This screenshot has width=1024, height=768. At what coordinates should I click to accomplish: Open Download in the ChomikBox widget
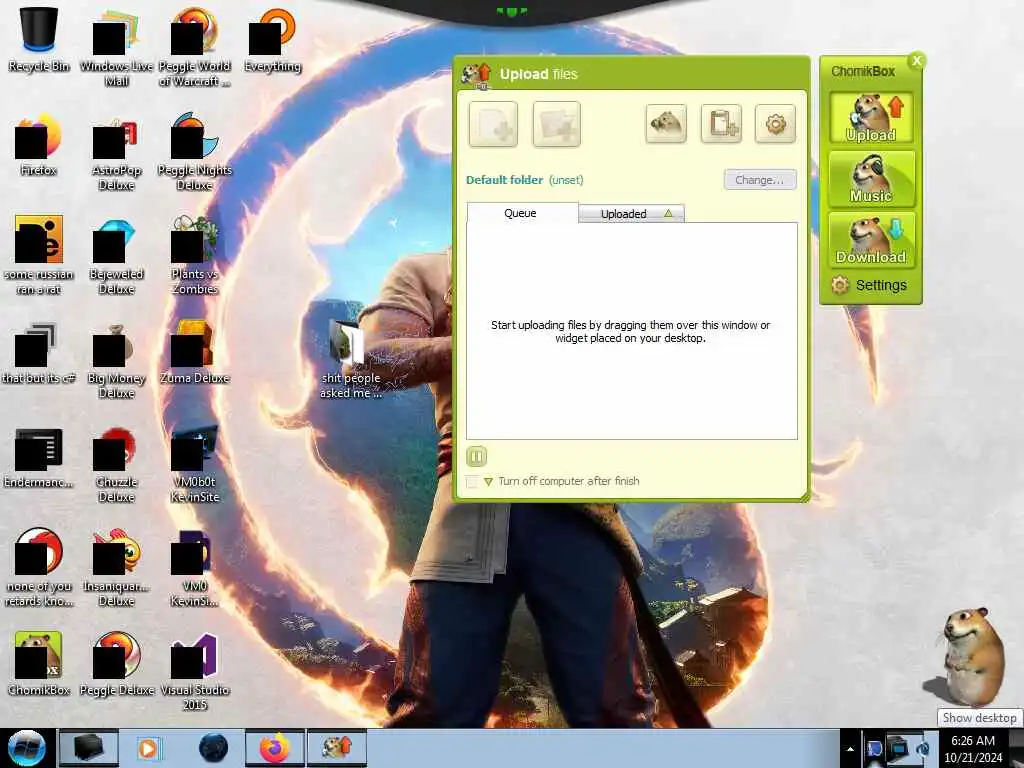pos(871,240)
